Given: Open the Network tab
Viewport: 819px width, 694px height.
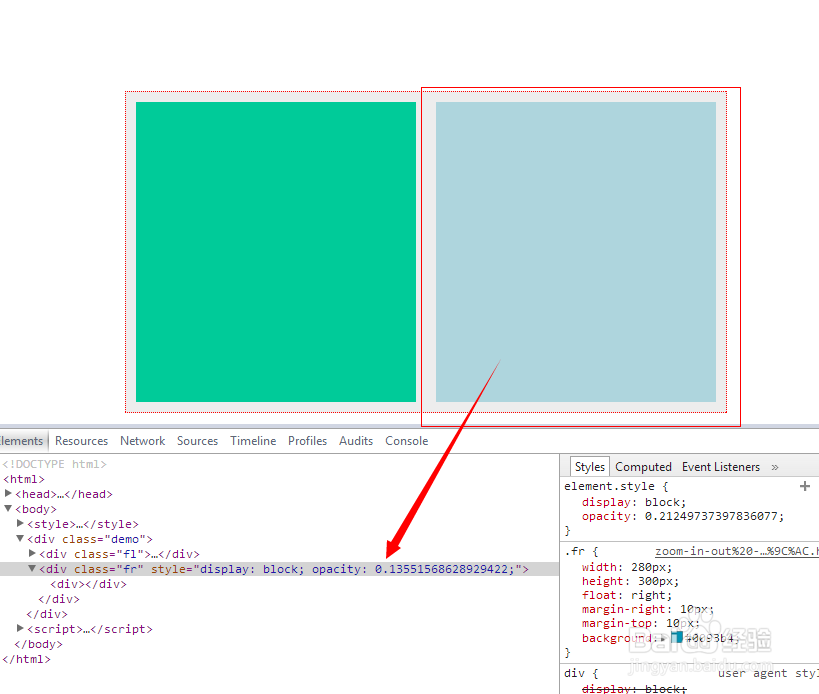Looking at the screenshot, I should pos(143,441).
